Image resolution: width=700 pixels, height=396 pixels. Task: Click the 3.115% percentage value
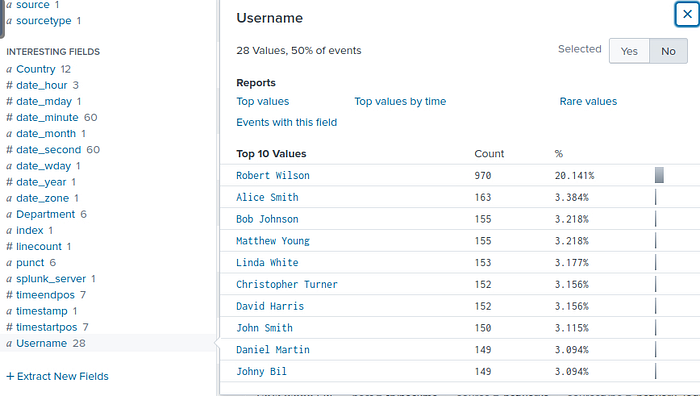[571, 328]
